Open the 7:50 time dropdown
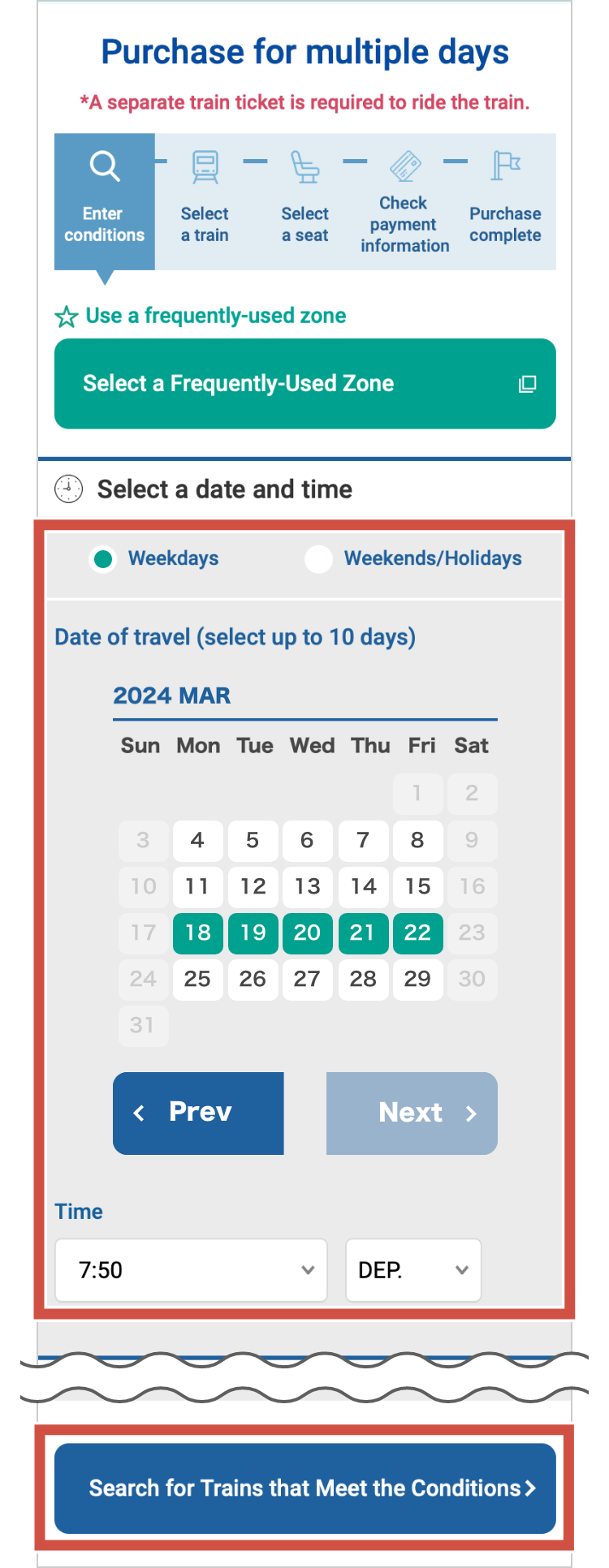 click(x=191, y=1269)
